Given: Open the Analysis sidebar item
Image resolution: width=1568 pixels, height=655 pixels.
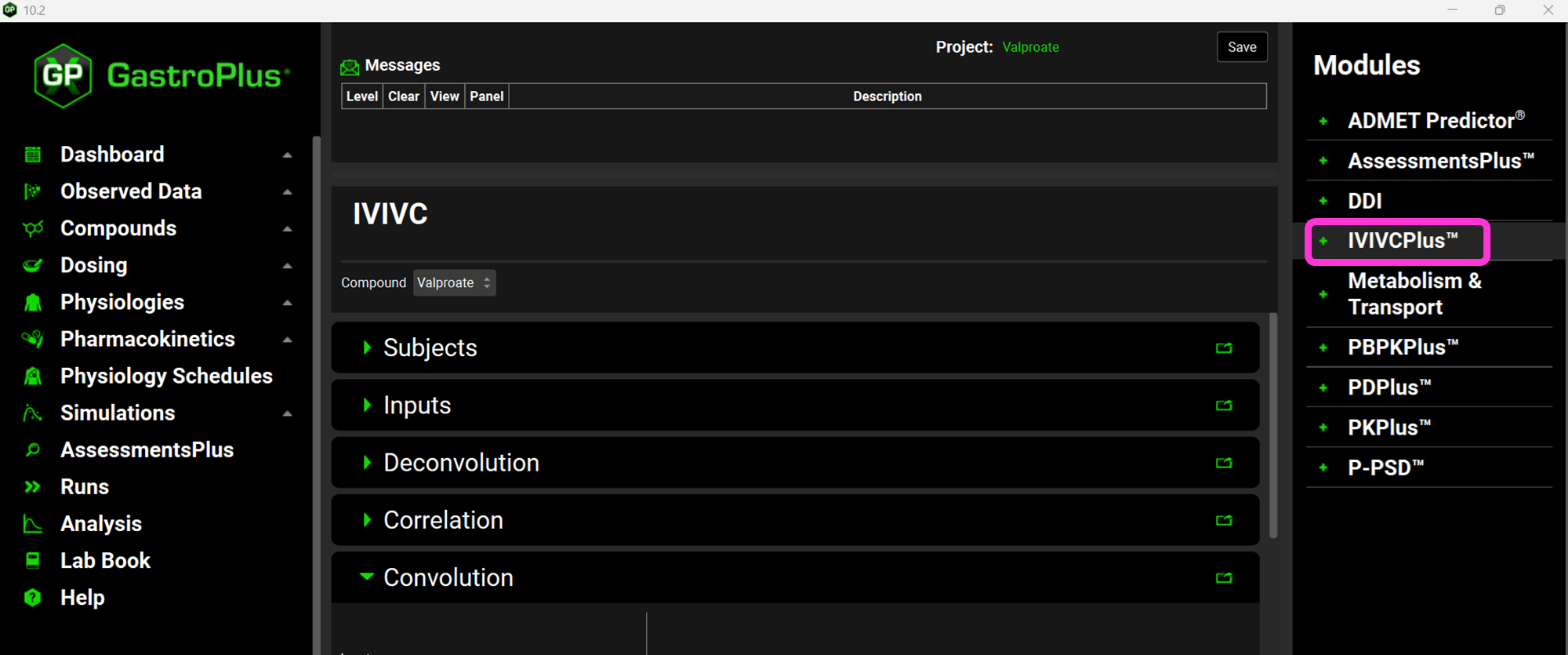Looking at the screenshot, I should click(x=101, y=524).
